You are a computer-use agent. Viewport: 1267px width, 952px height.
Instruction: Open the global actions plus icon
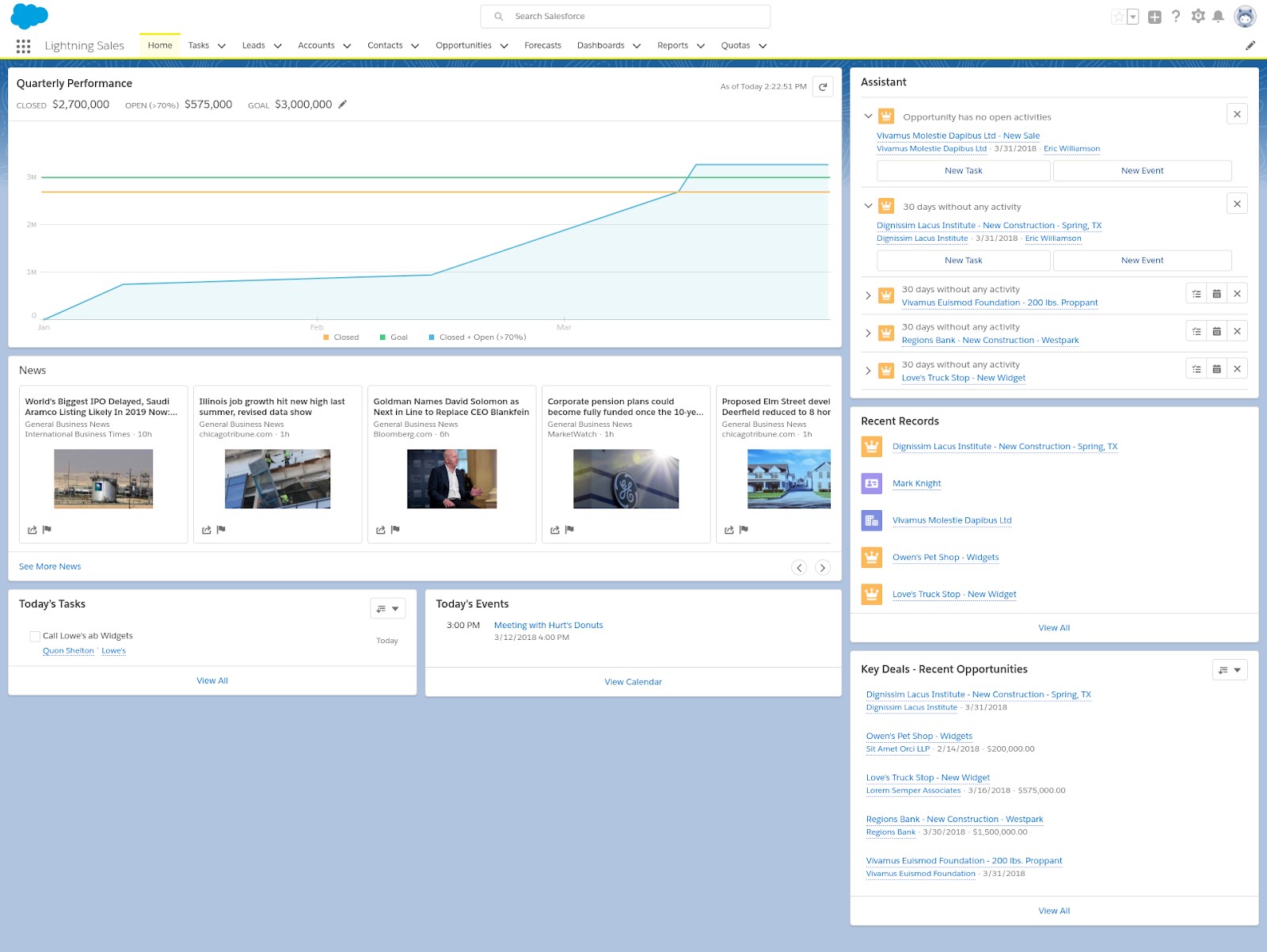click(x=1155, y=17)
